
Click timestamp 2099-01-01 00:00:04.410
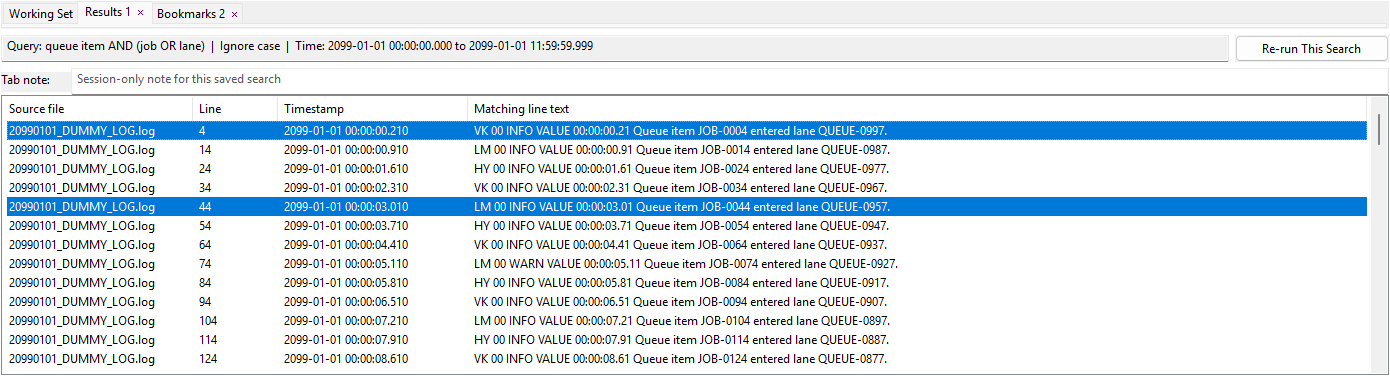click(346, 245)
